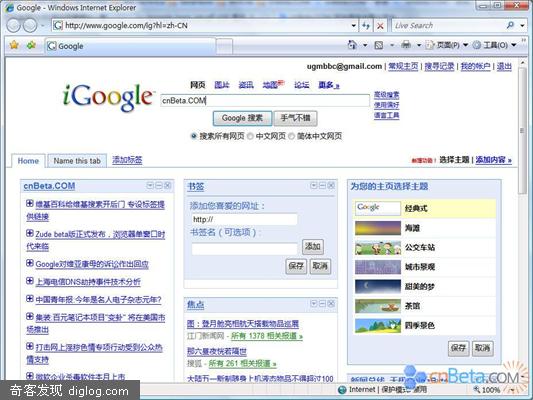Click the Add to Favorites icon

[31, 45]
